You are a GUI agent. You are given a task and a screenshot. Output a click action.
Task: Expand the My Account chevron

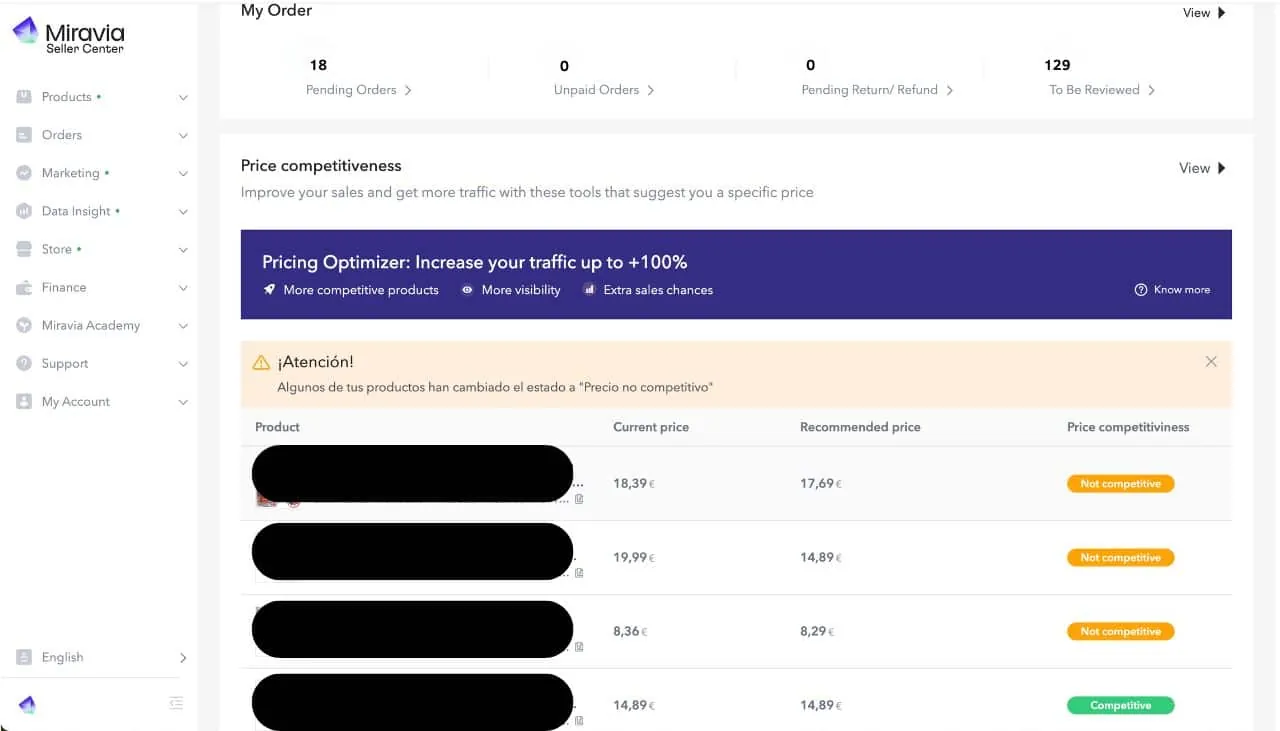[183, 402]
